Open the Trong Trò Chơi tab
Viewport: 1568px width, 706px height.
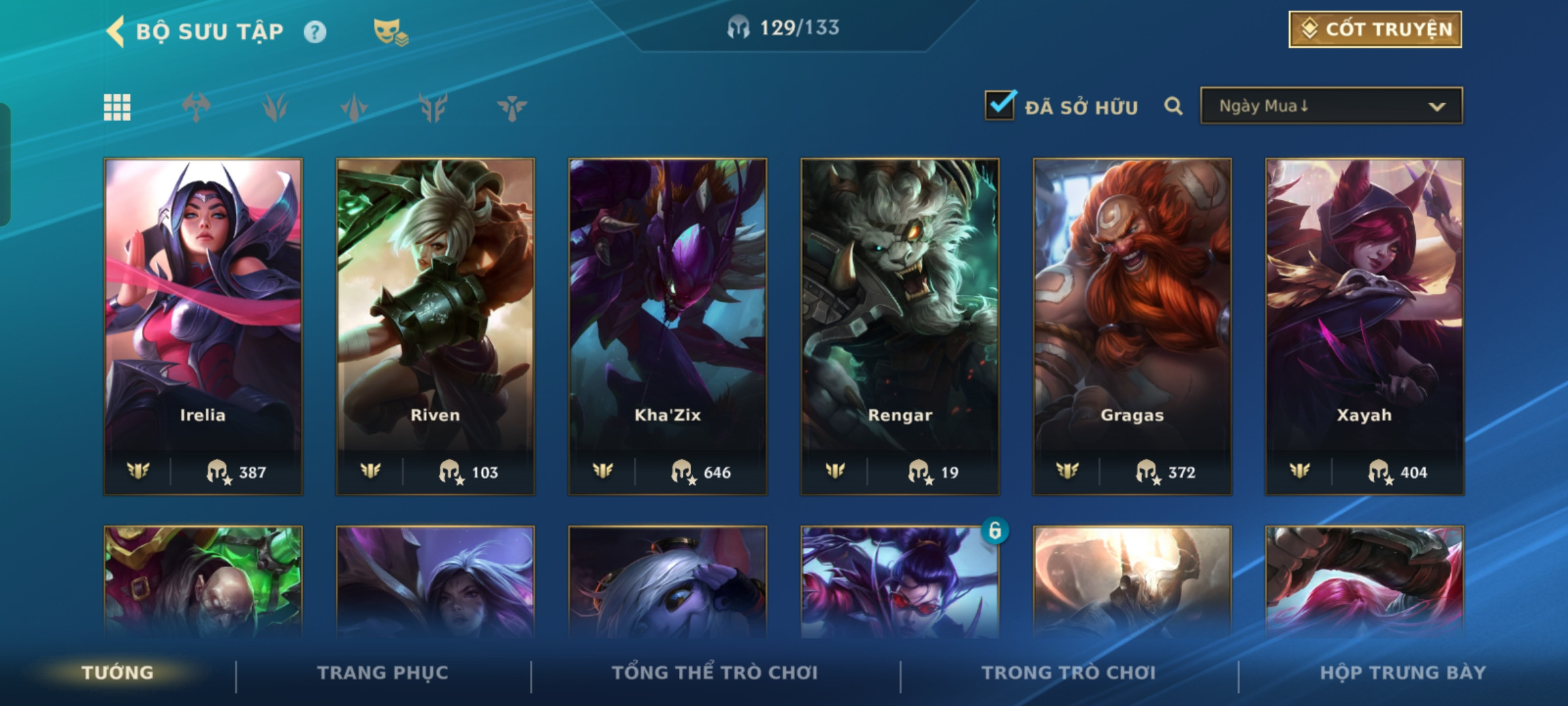coord(1069,673)
